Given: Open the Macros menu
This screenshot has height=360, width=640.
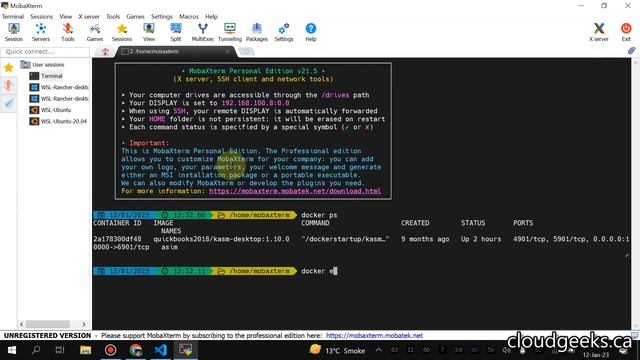Looking at the screenshot, I should pyautogui.click(x=189, y=16).
